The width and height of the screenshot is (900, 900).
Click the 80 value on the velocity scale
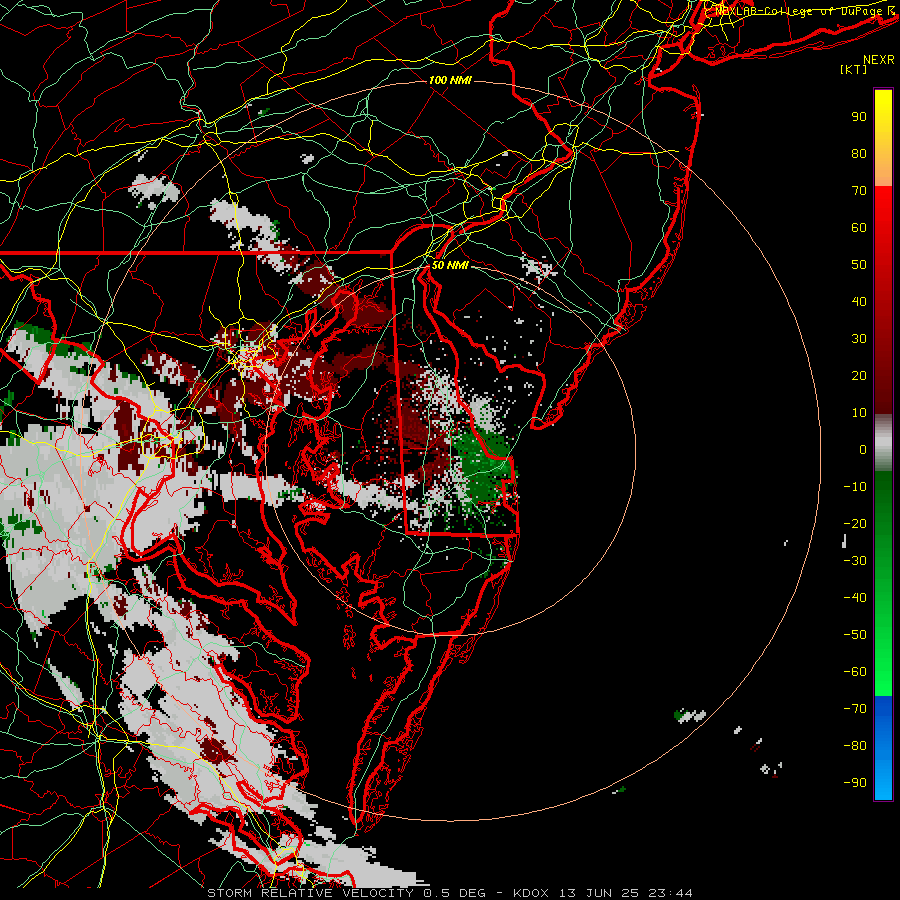[859, 154]
